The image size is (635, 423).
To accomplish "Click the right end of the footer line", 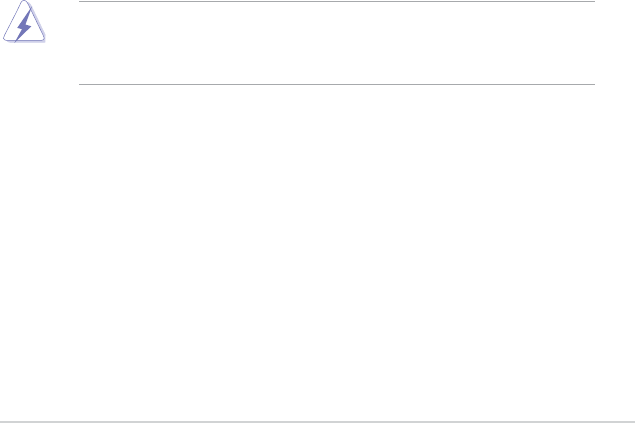I will tap(631, 421).
